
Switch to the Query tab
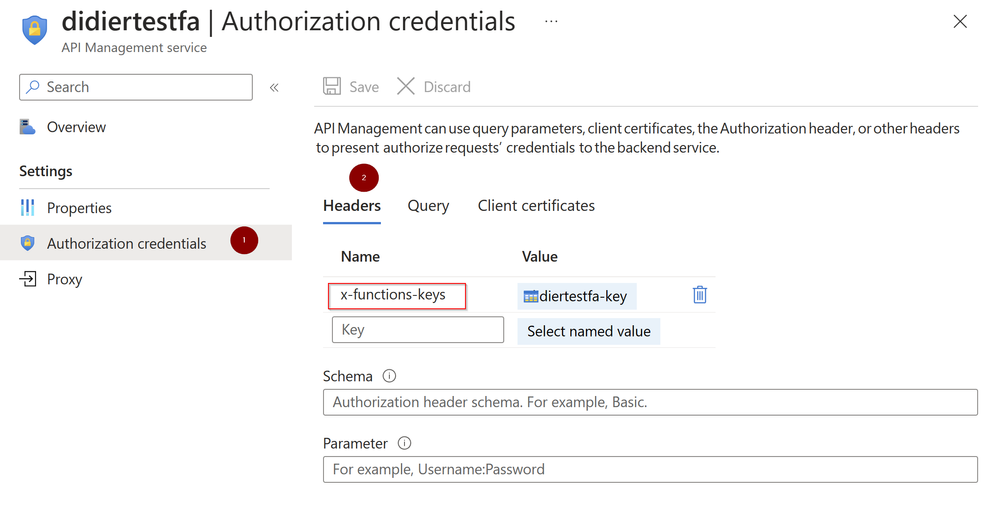[x=428, y=206]
